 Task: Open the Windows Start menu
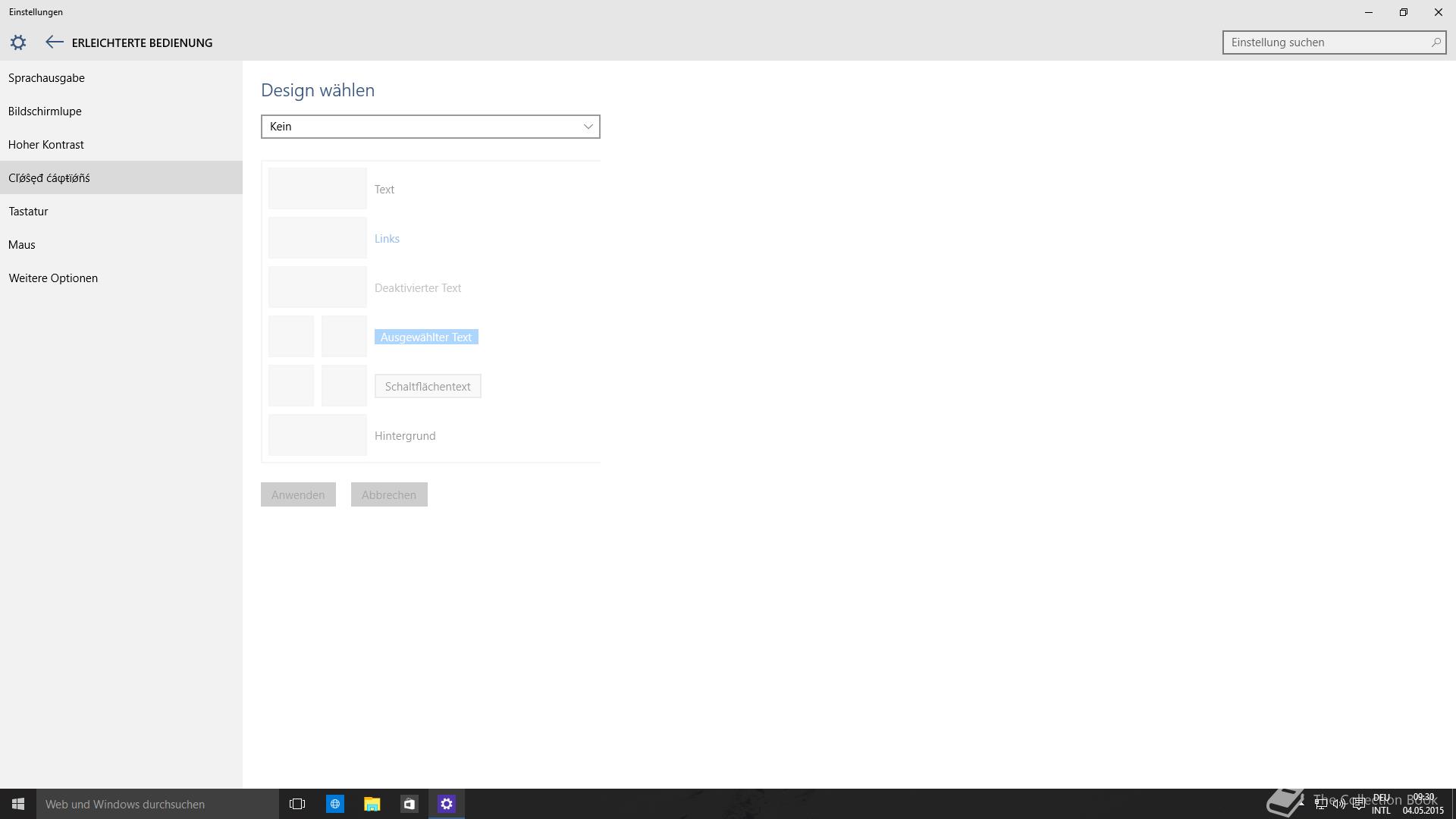(x=18, y=804)
